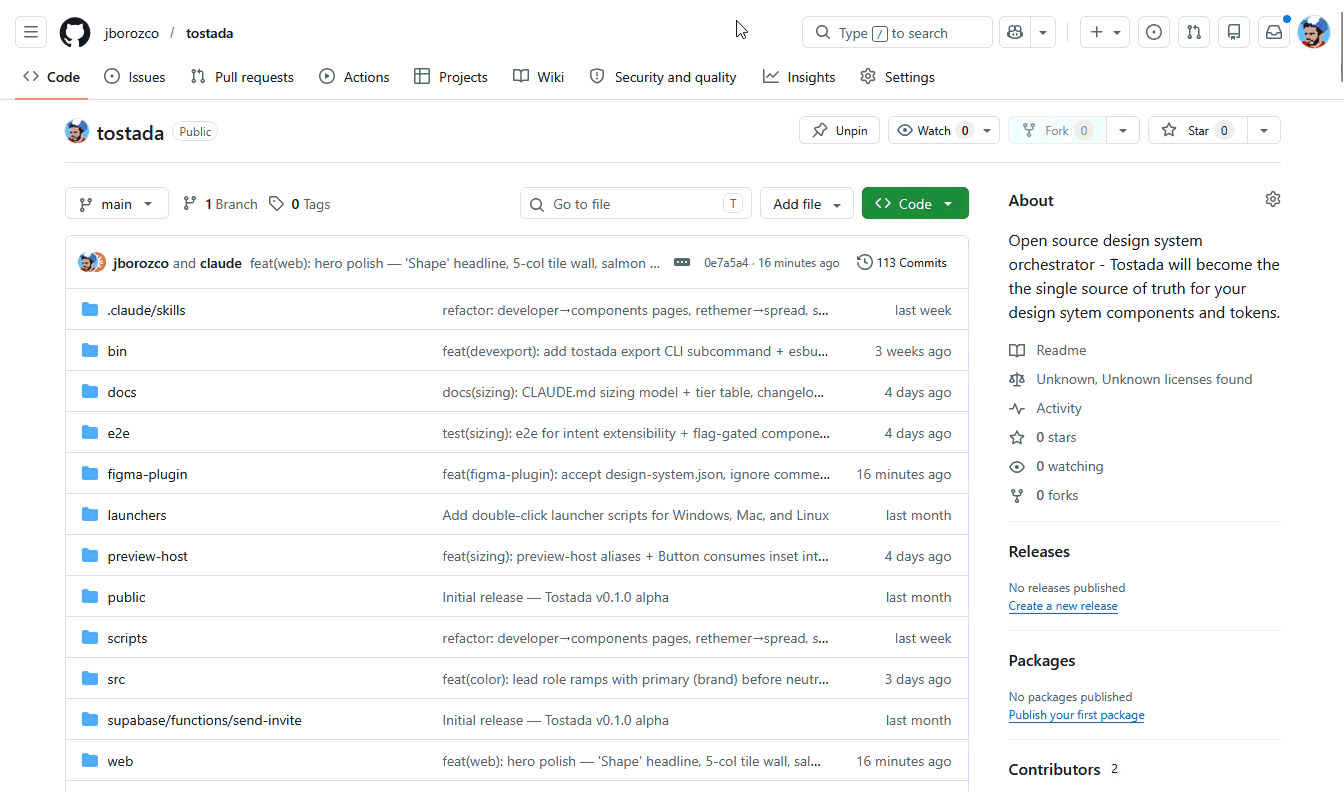View the 1 Branch link
Viewport: 1344px width, 792px height.
point(220,204)
